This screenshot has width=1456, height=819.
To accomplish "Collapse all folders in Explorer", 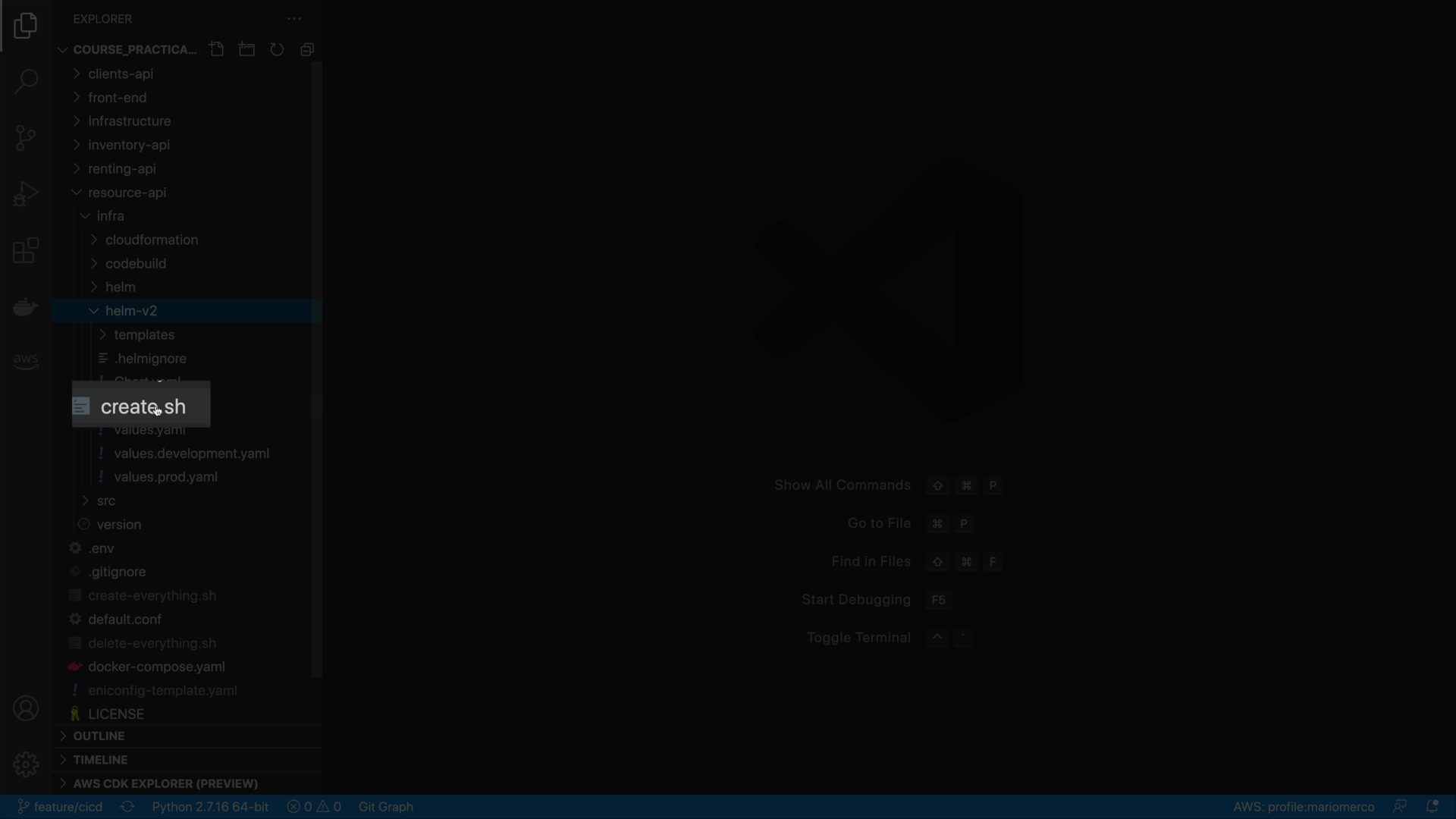I will click(307, 49).
